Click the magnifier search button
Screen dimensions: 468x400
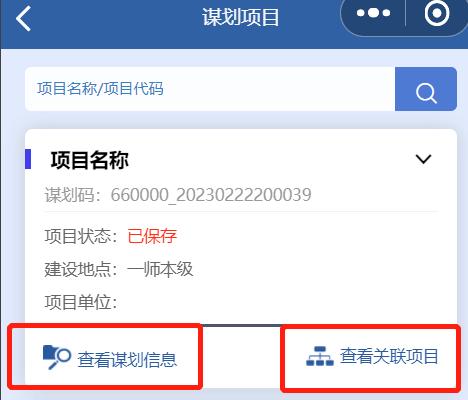click(426, 89)
